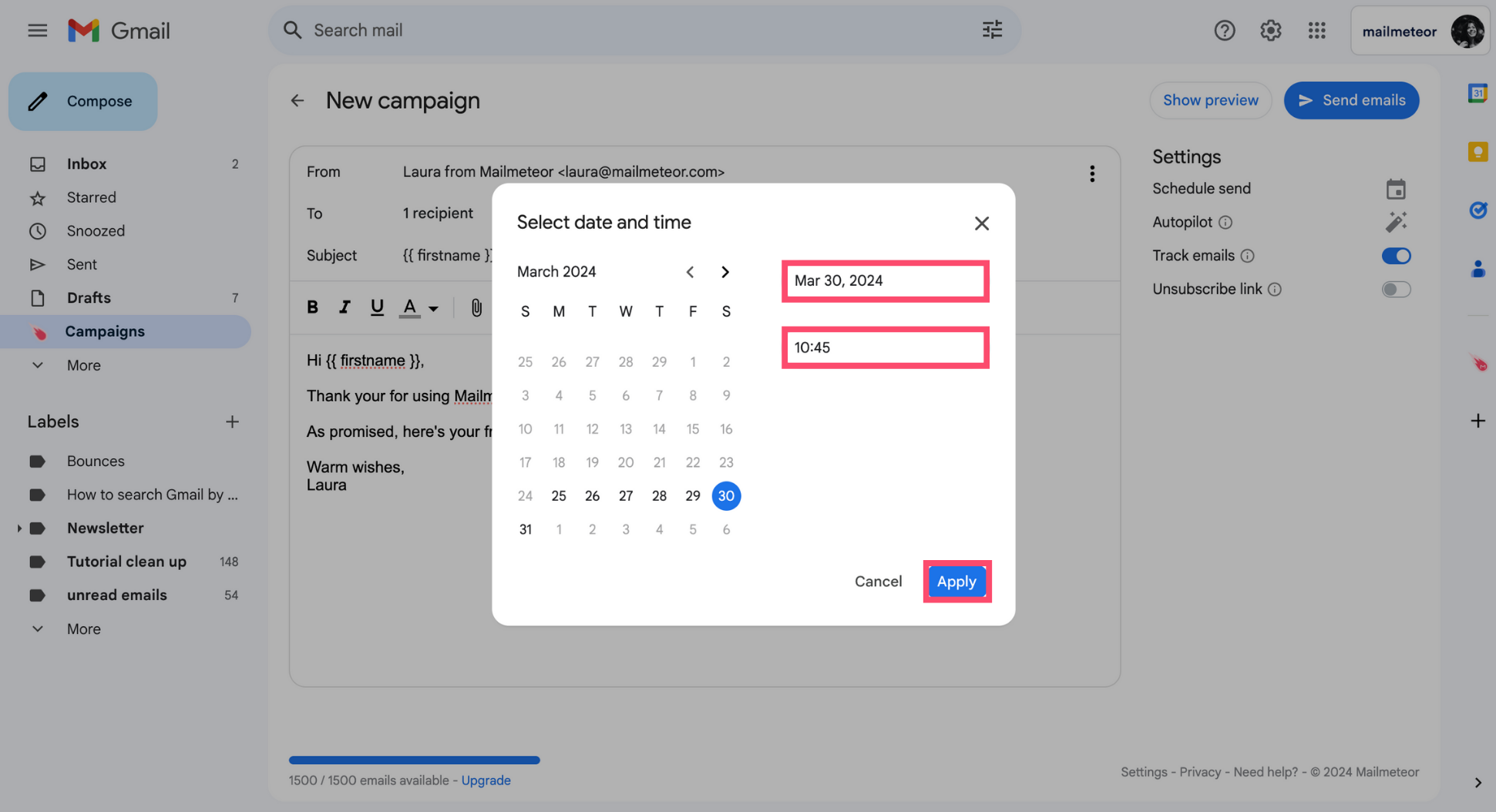
Task: Open the three-dot campaign options menu
Action: 1091,173
